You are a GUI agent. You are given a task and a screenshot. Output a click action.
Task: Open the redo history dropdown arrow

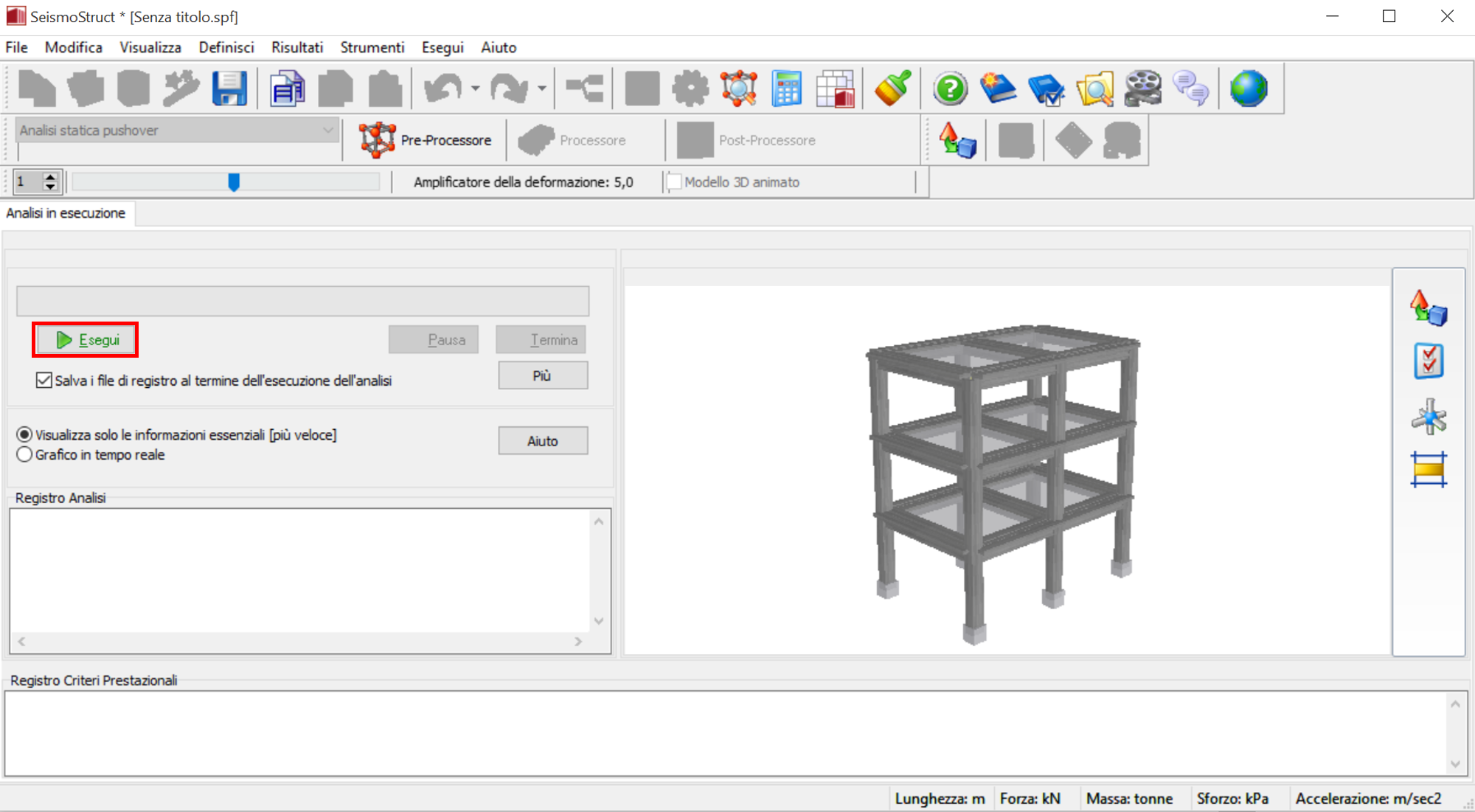pyautogui.click(x=542, y=89)
